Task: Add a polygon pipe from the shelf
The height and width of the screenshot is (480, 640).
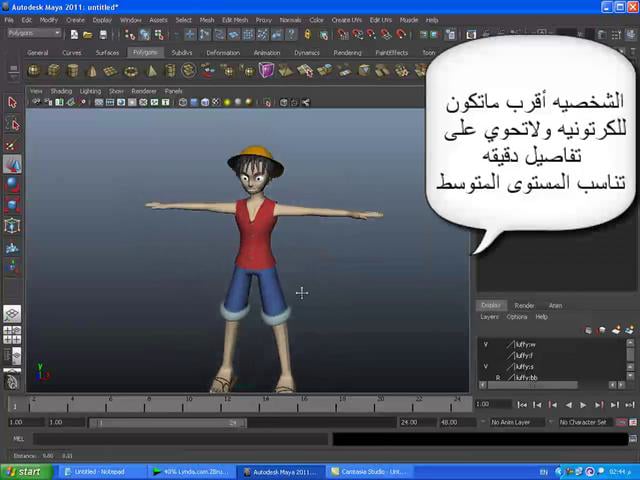Action: click(x=170, y=71)
